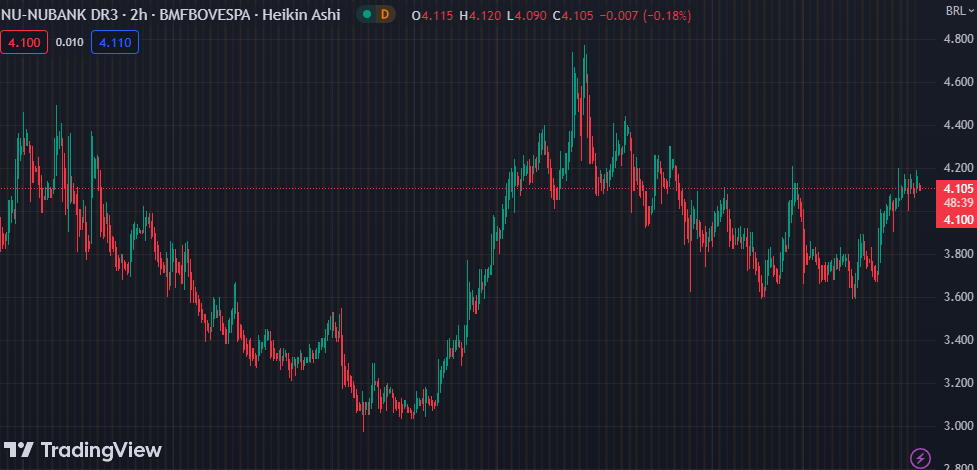977x470 pixels.
Task: Click the orange D delayed-data badge
Action: [385, 15]
